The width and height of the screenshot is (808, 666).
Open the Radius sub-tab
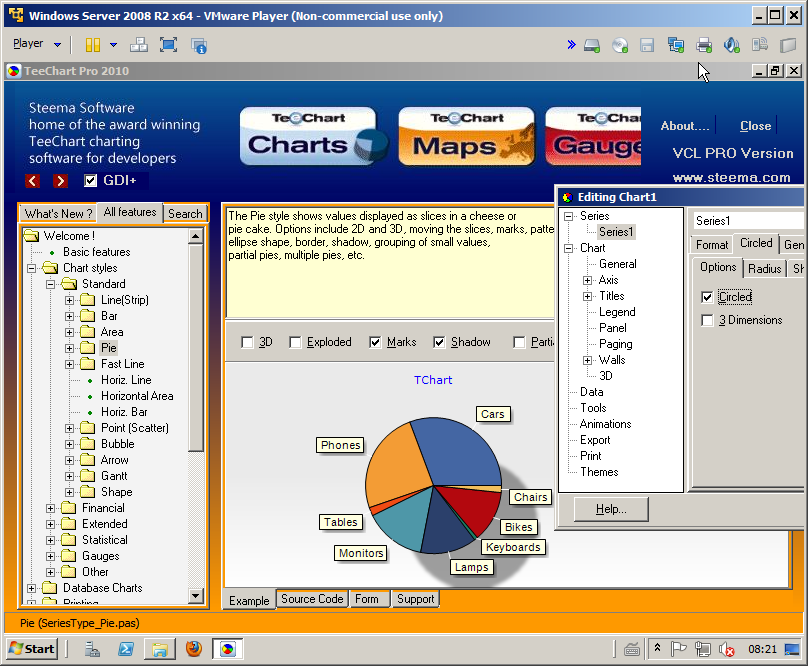click(x=765, y=269)
